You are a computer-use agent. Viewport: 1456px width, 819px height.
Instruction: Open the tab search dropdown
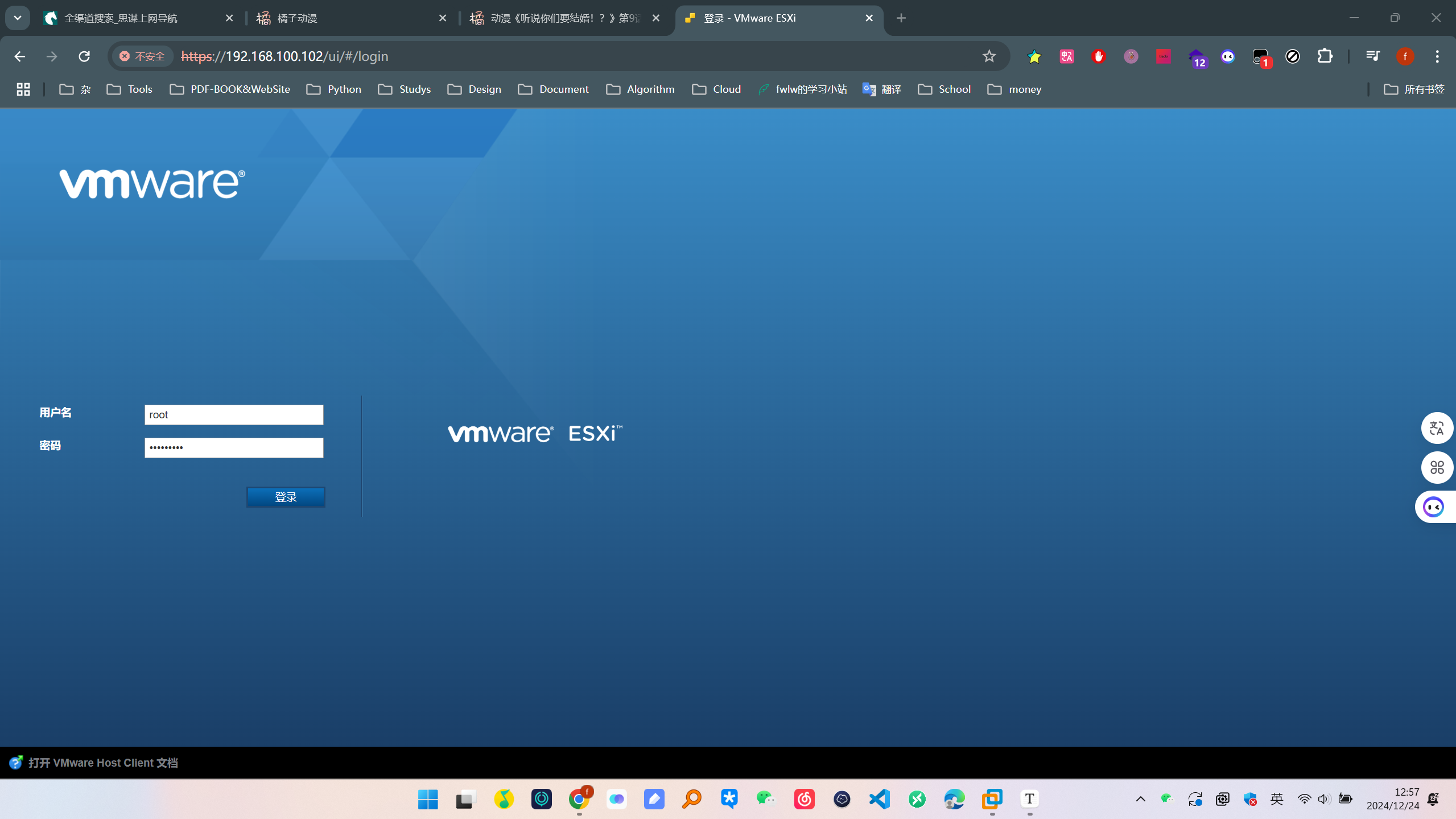tap(18, 18)
